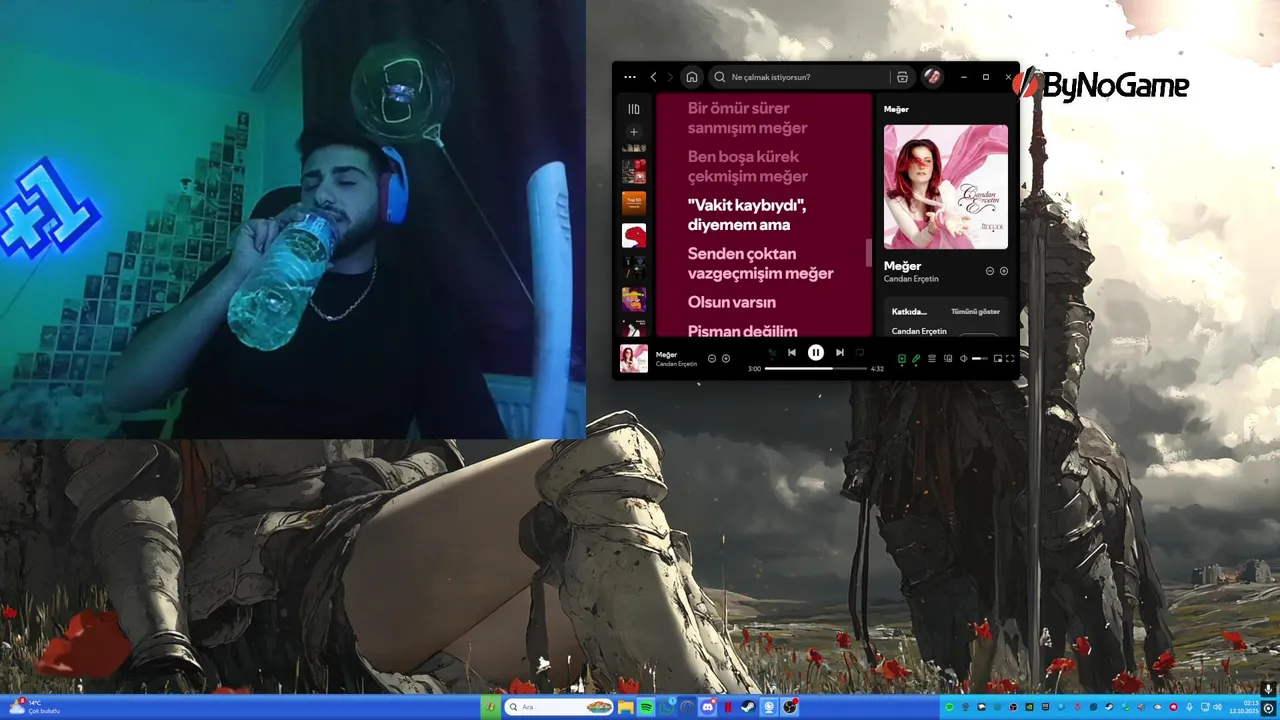Toggle the Now Playing view

click(x=902, y=358)
